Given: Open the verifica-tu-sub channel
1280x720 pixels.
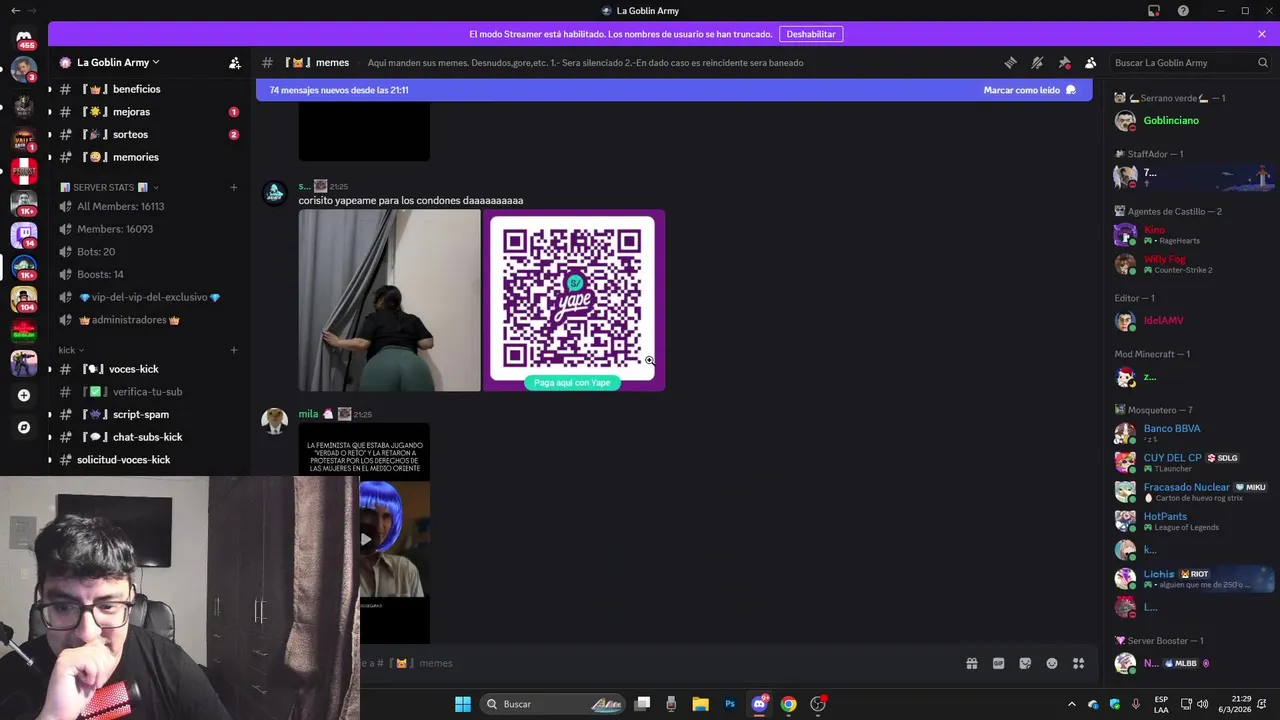Looking at the screenshot, I should click(x=148, y=392).
